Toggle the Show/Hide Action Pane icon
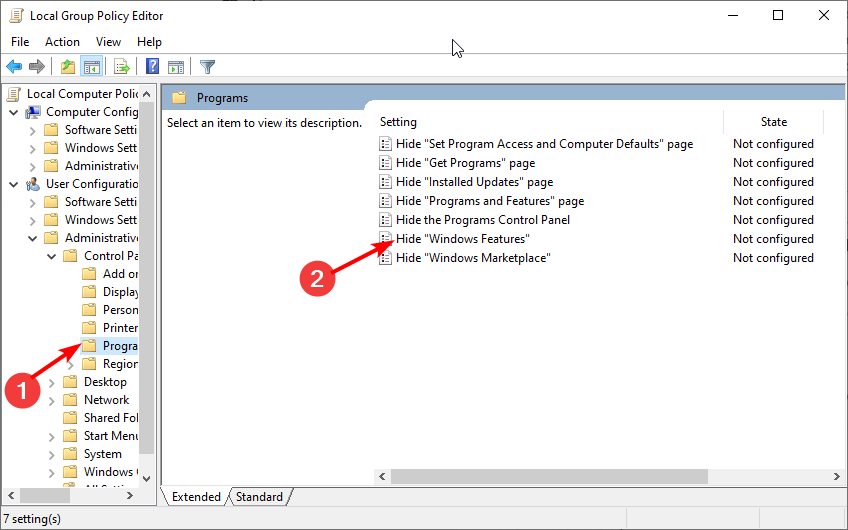Viewport: 848px width, 530px height. 176,67
